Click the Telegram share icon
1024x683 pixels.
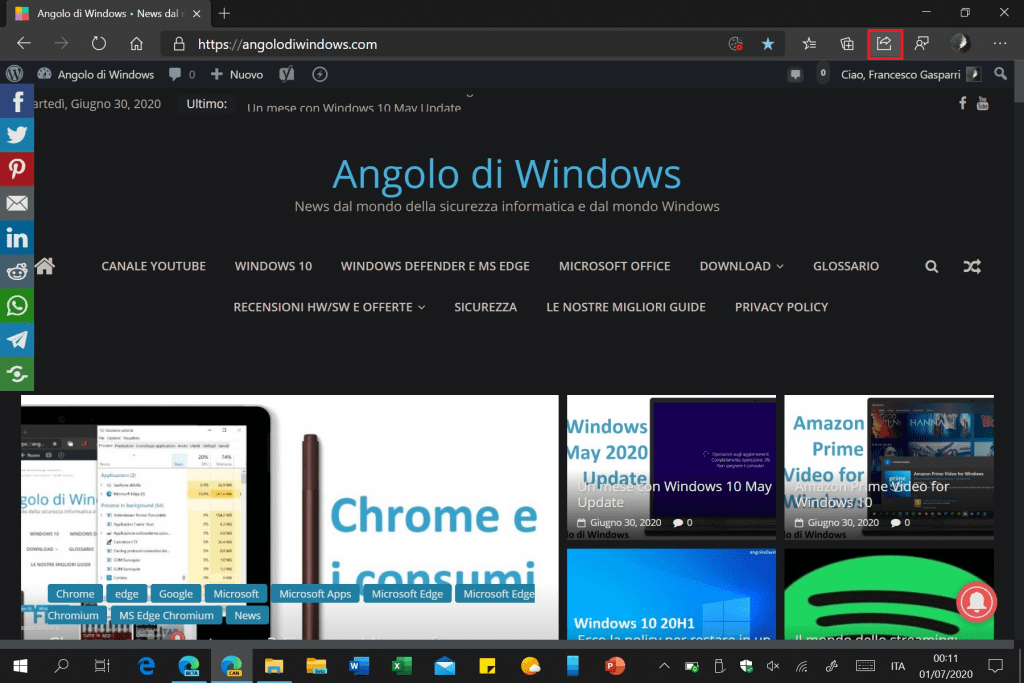coord(17,339)
